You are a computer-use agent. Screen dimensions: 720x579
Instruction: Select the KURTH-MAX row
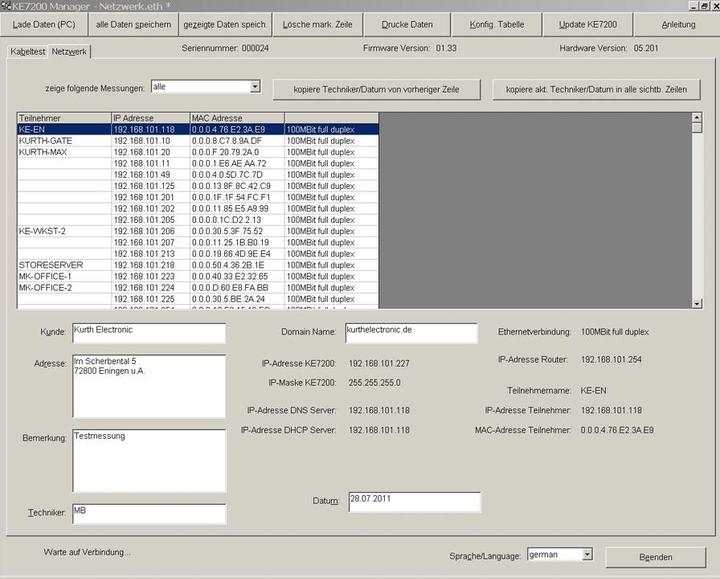(x=198, y=152)
